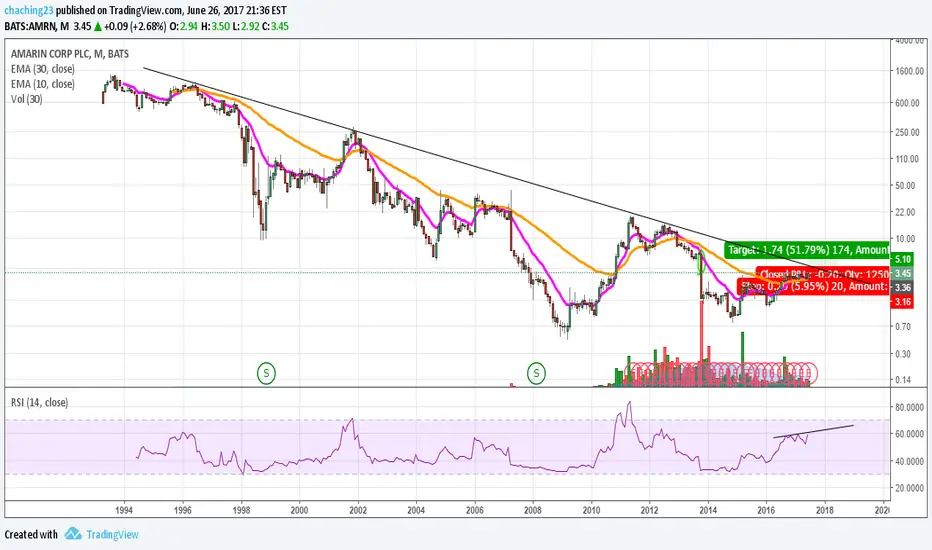Open the chaching23 author profile link

point(29,10)
